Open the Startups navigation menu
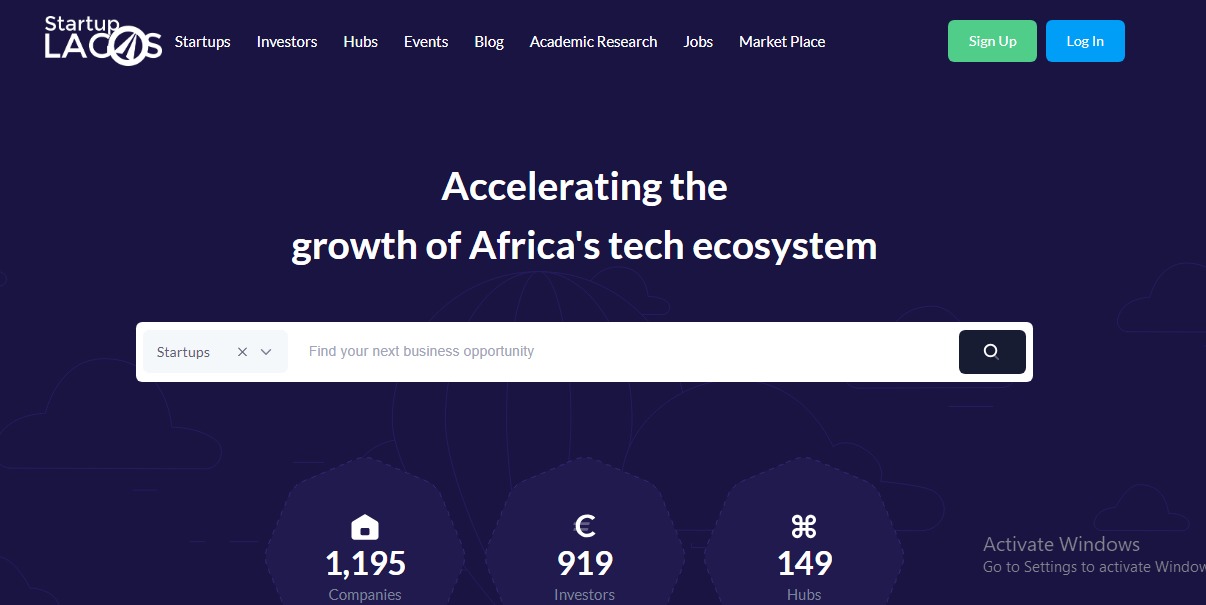The height and width of the screenshot is (605, 1206). pos(202,42)
